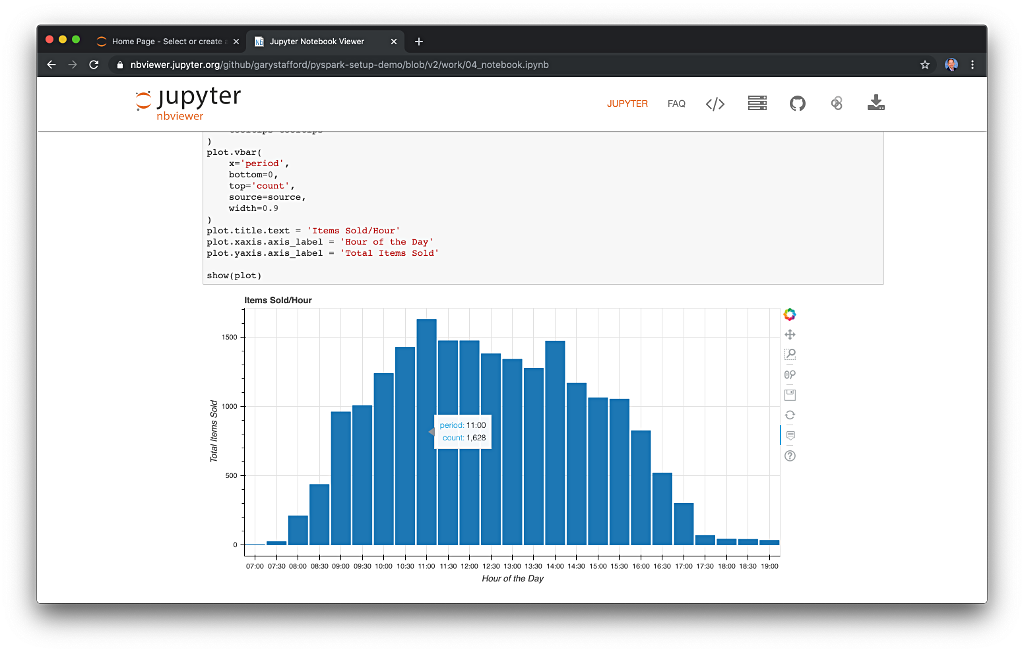Activate the Wheel Zoom tool

790,374
